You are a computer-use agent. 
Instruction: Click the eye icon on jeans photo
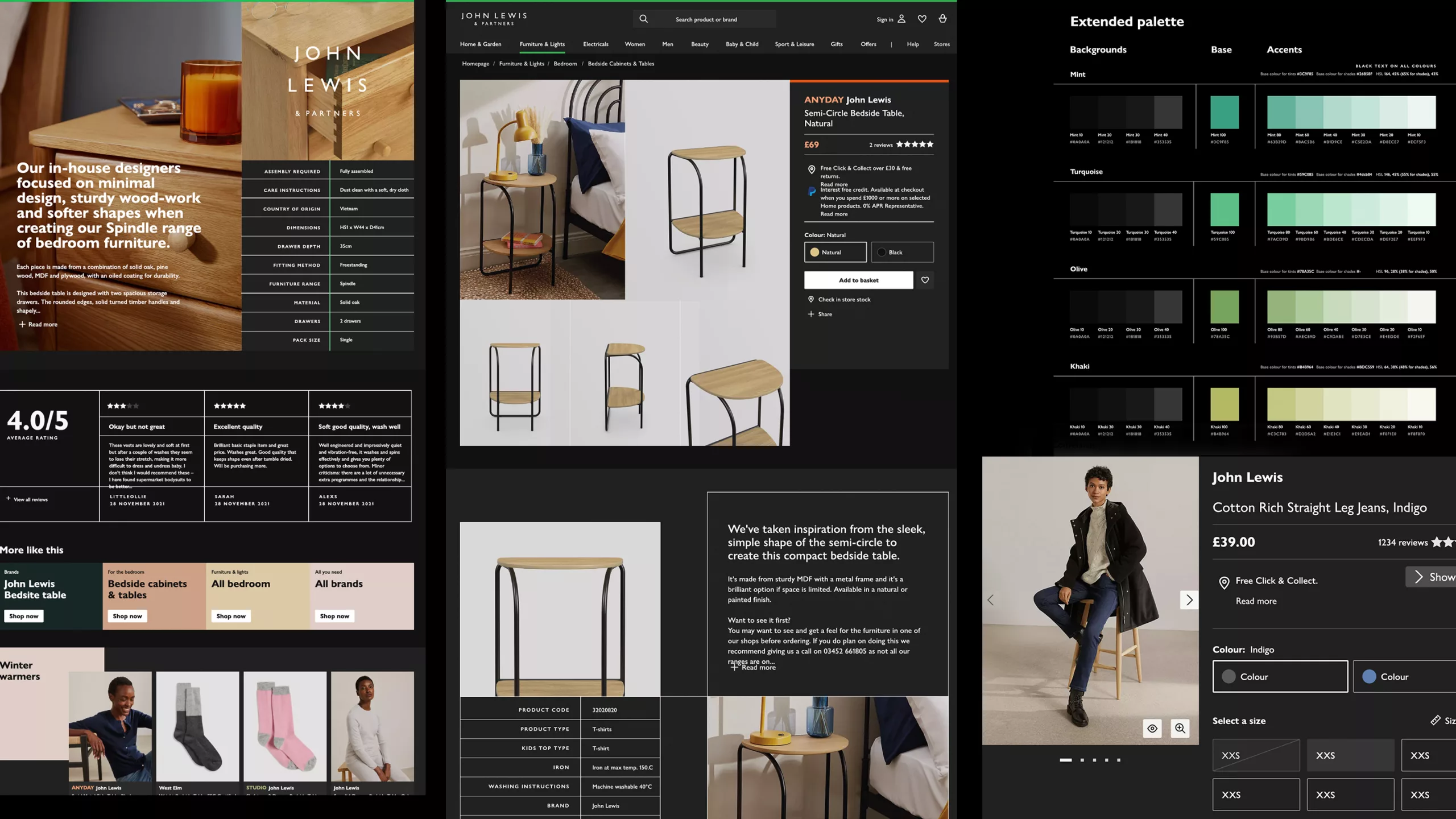[x=1152, y=728]
